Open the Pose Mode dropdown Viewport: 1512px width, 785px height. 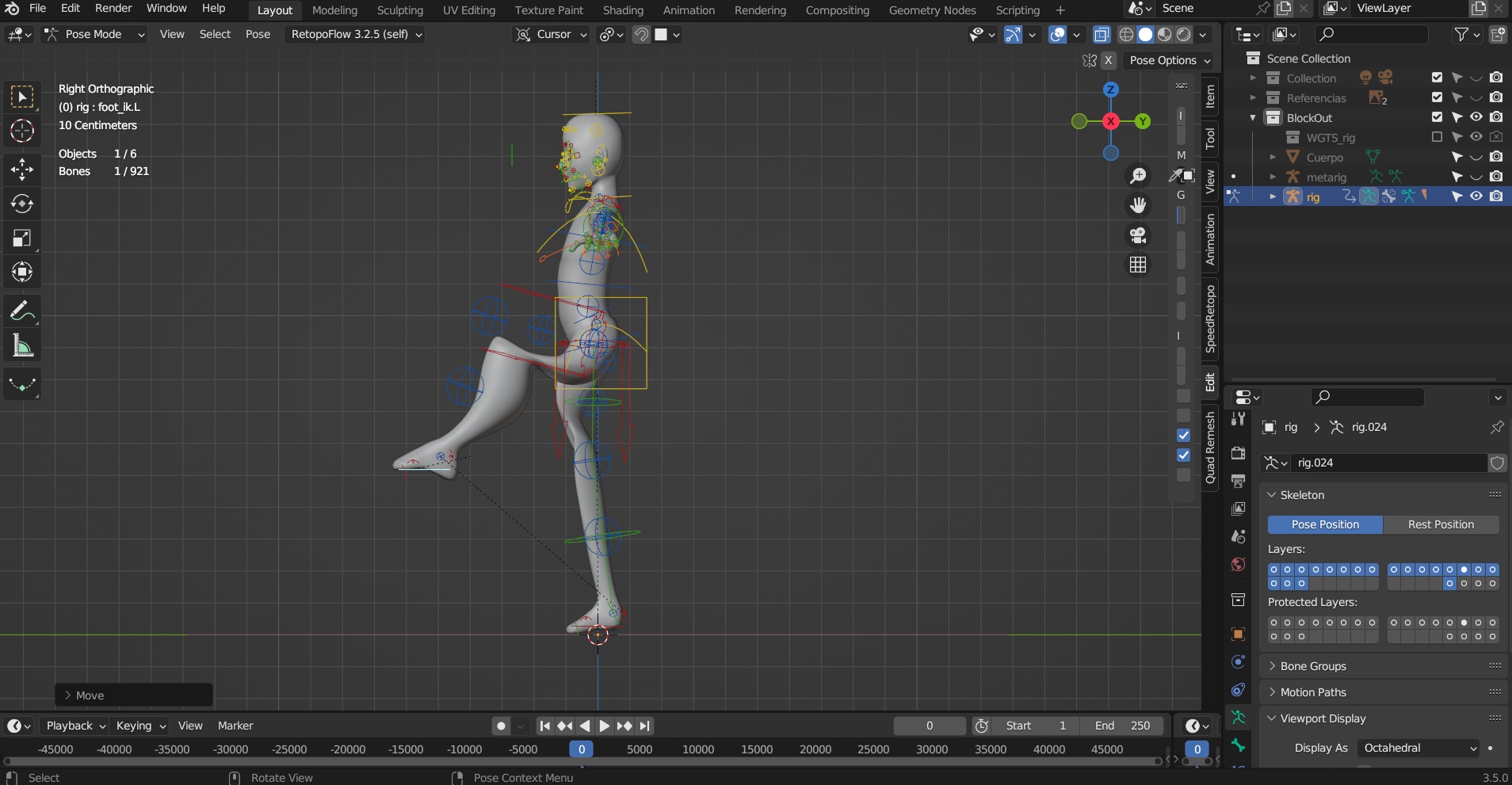pyautogui.click(x=94, y=34)
